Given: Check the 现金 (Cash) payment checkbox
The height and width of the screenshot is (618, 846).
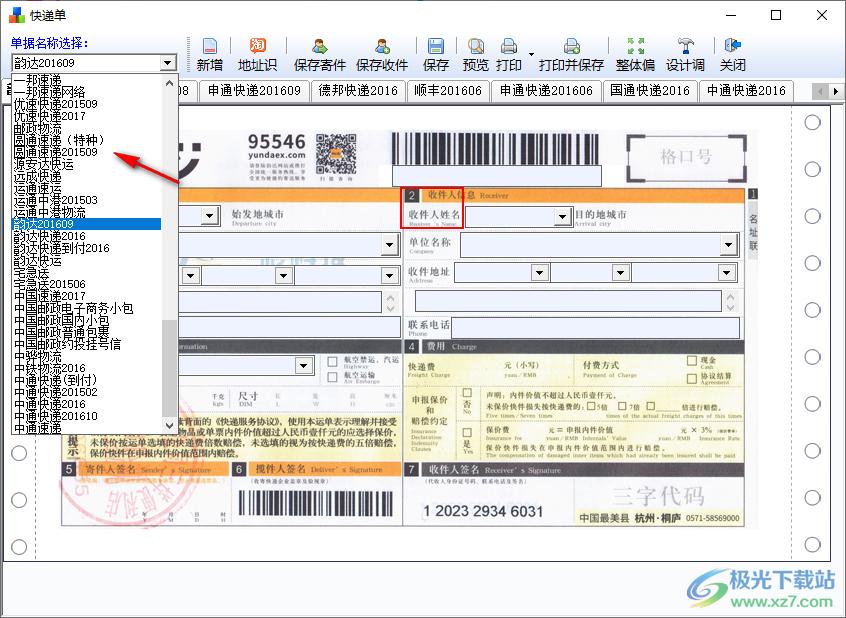Looking at the screenshot, I should coord(692,361).
